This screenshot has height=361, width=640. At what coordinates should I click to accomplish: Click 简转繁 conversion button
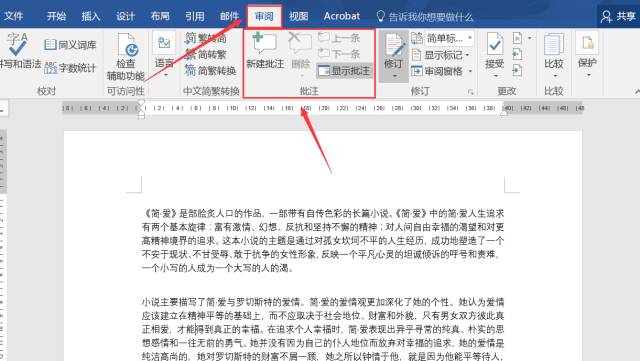206,54
